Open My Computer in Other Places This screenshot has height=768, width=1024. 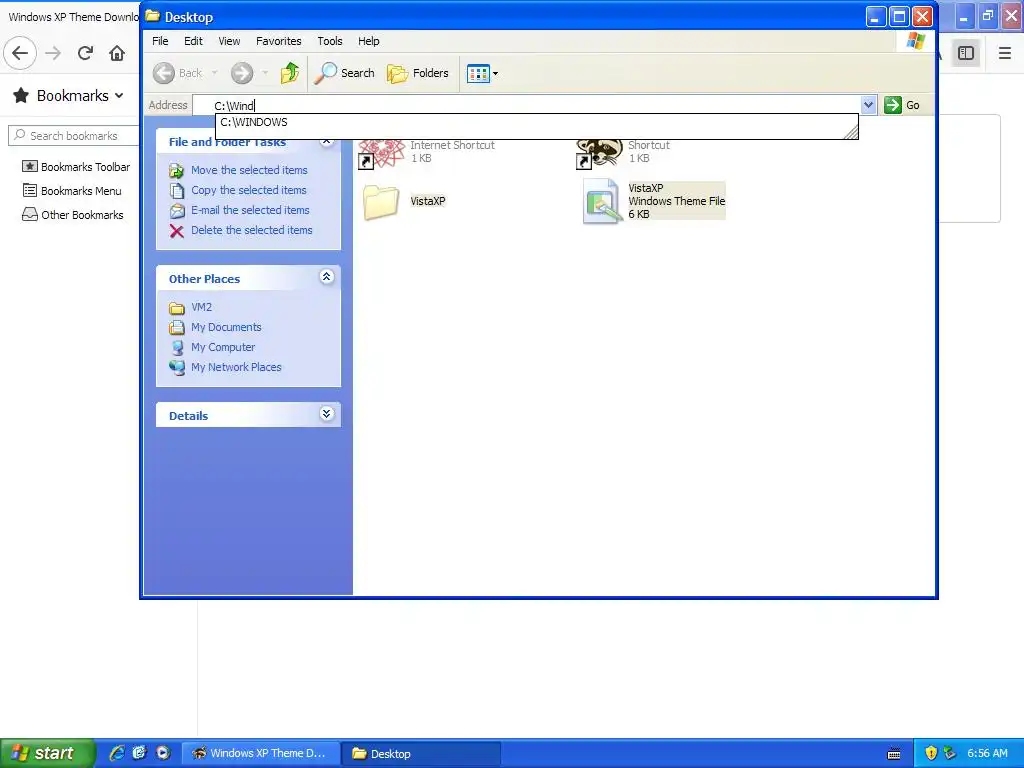(223, 347)
